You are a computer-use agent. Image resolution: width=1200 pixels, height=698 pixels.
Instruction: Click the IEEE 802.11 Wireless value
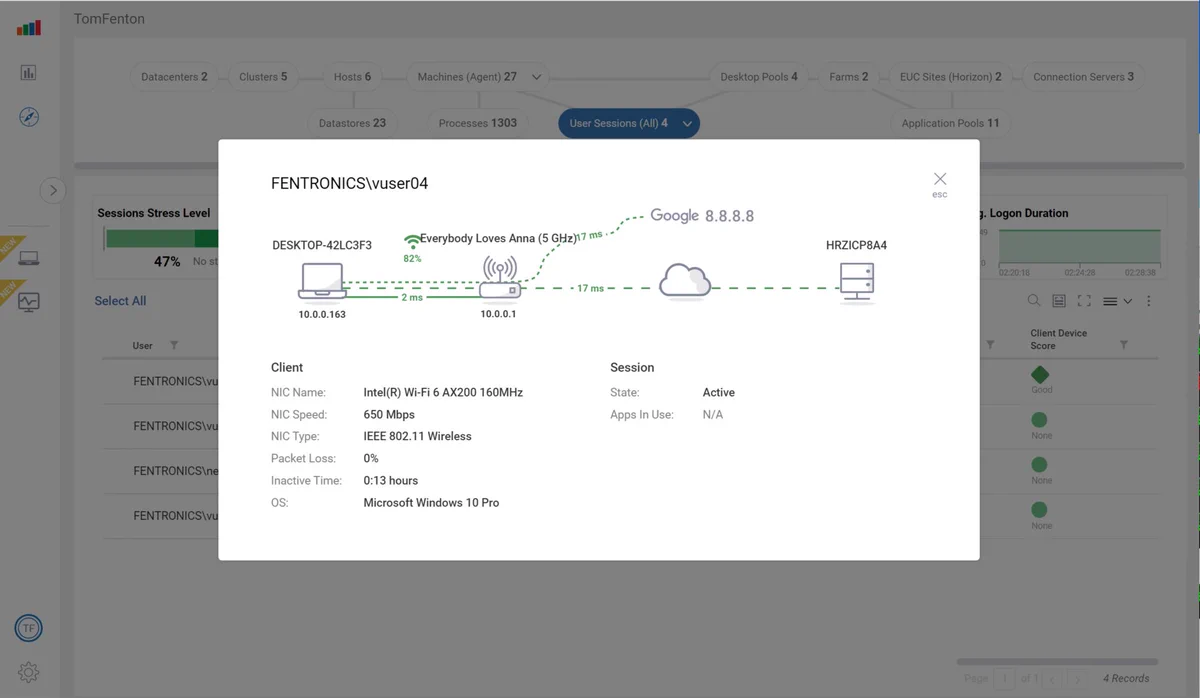417,436
